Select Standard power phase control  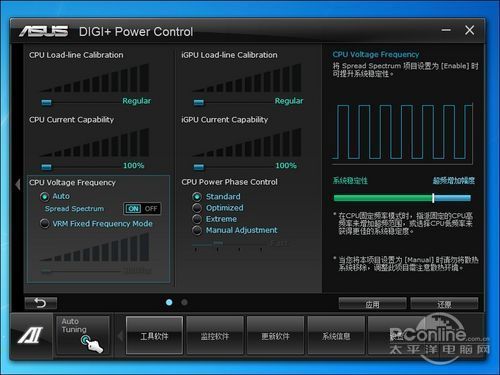point(197,197)
